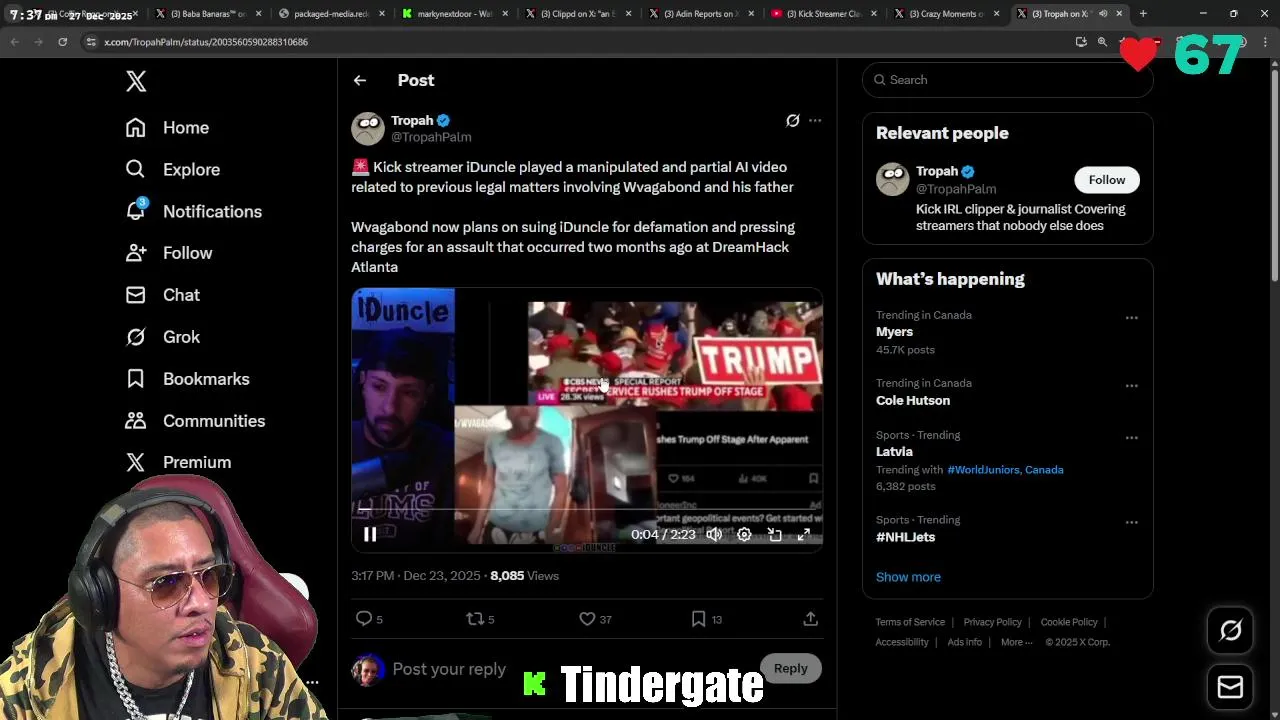Open Grok in the sidebar
The width and height of the screenshot is (1280, 720).
(x=162, y=337)
